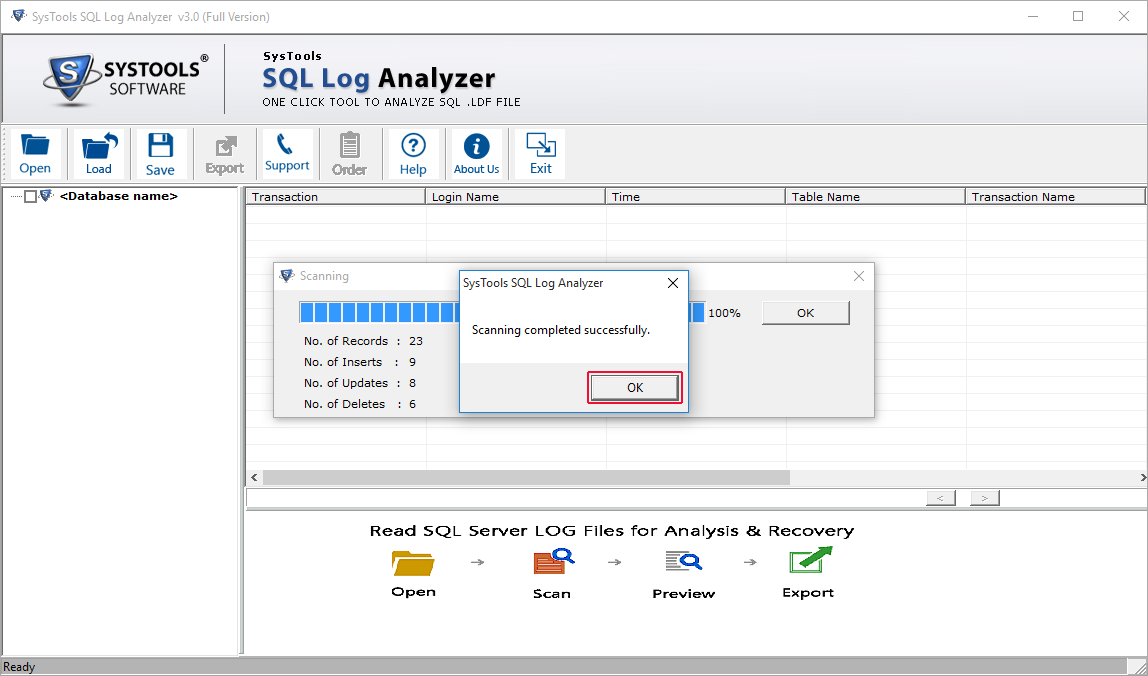Open an LDF file with Open toolbar button
This screenshot has width=1148, height=676.
coord(35,154)
